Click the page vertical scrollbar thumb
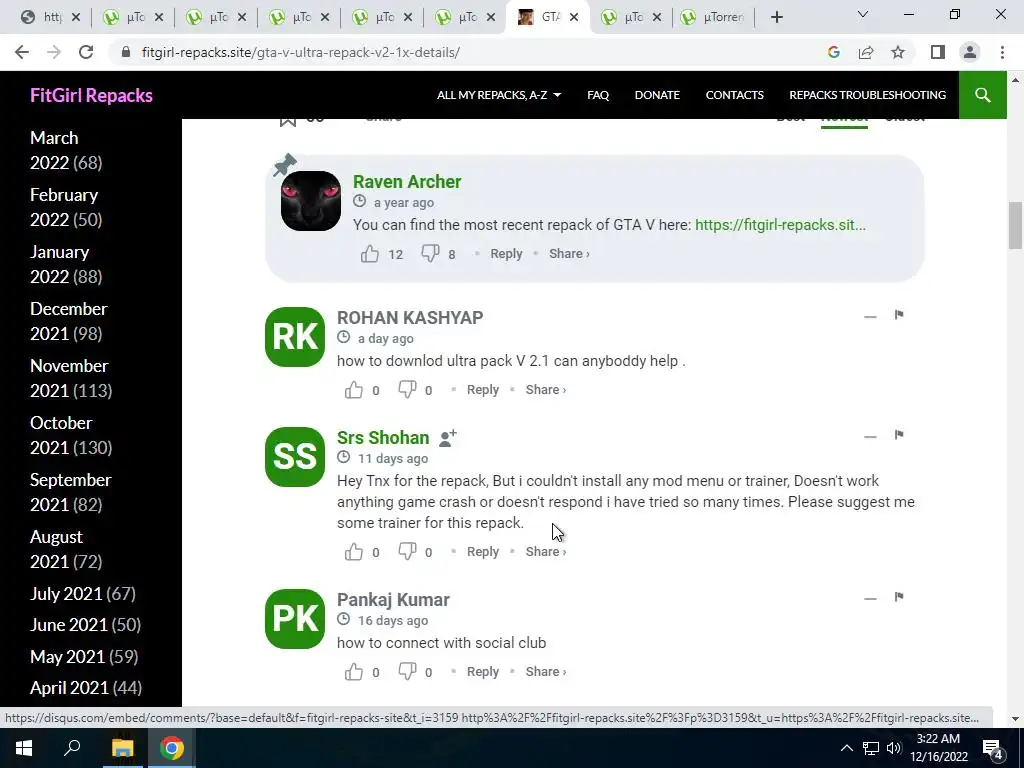Image resolution: width=1024 pixels, height=768 pixels. tap(1015, 226)
